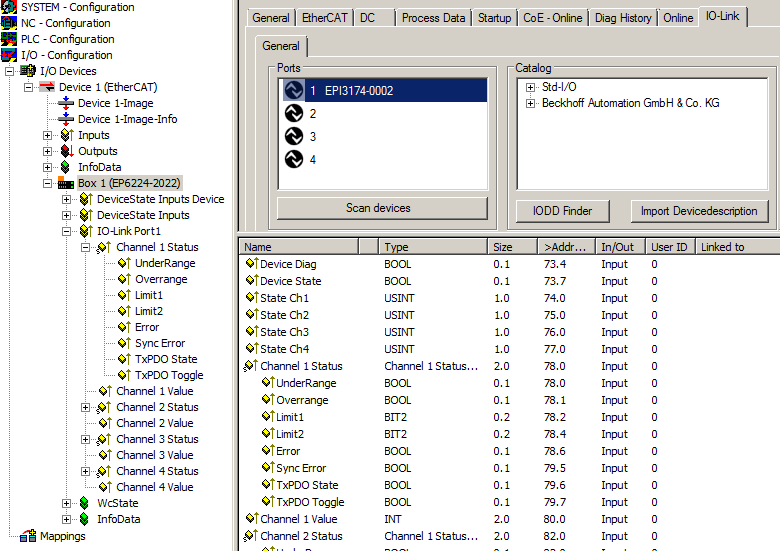
Task: Collapse the Box 1 (EP6224-2022) node
Action: pyautogui.click(x=47, y=183)
